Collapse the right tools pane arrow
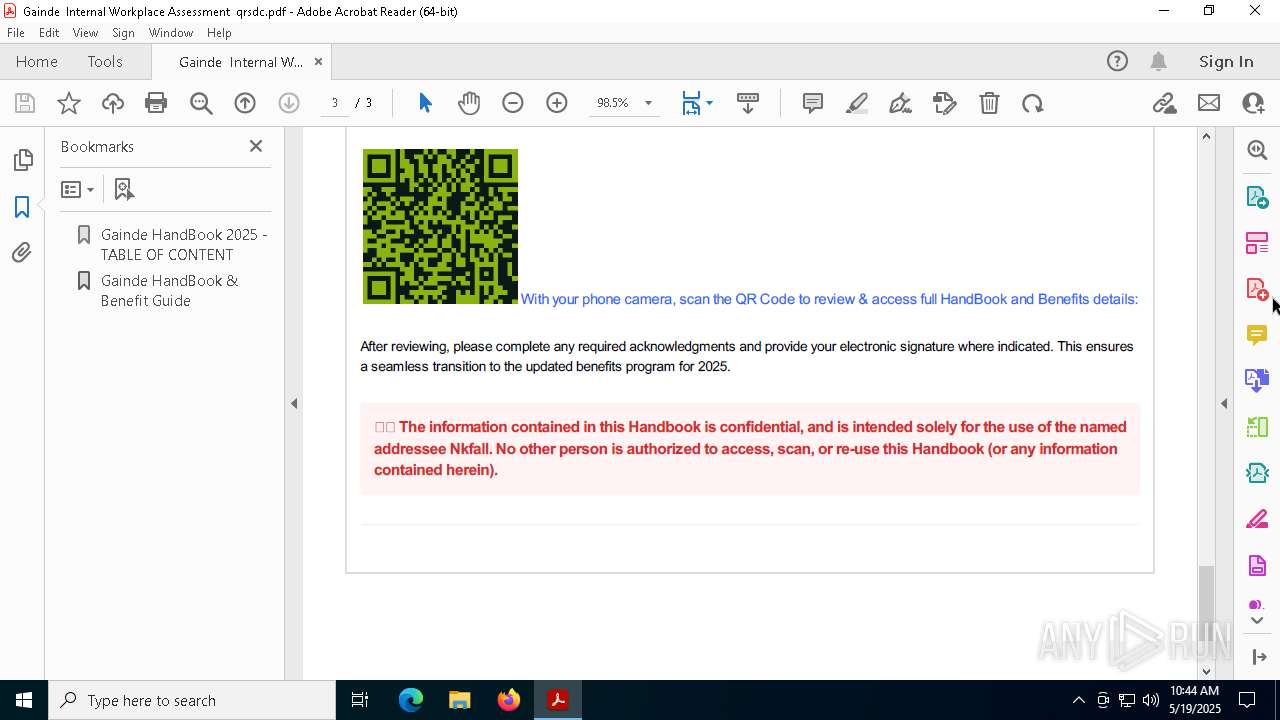The image size is (1280, 720). [x=1224, y=404]
